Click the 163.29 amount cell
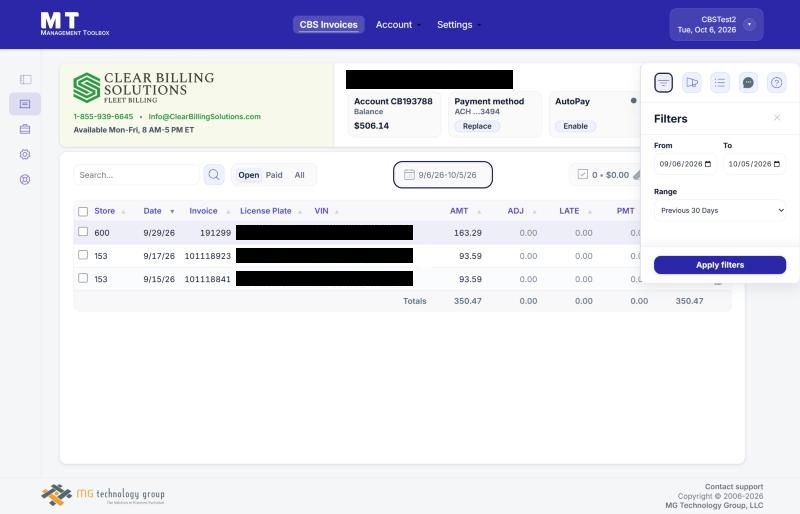 (468, 233)
